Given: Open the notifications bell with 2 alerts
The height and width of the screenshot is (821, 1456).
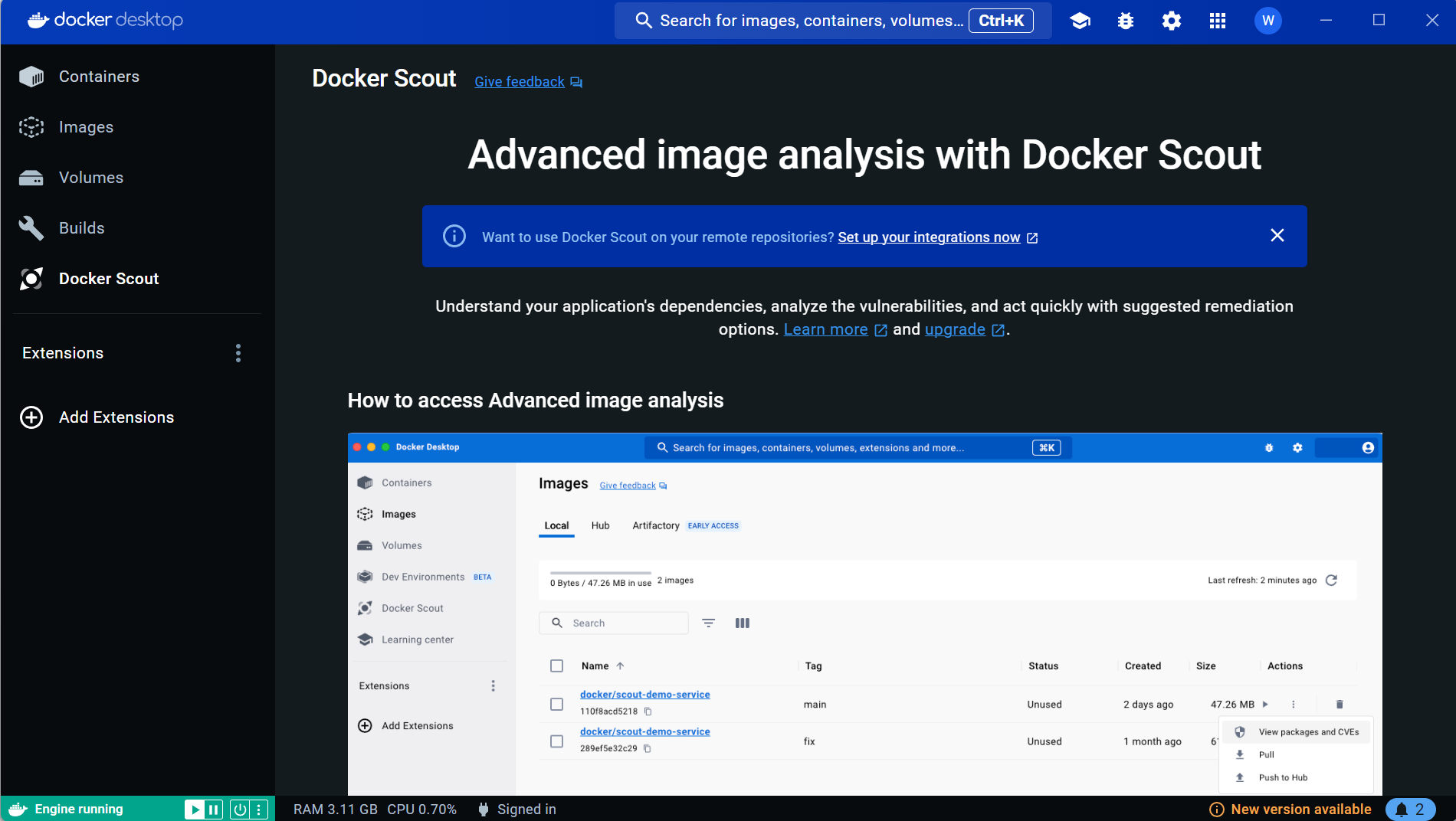Looking at the screenshot, I should 1410,810.
